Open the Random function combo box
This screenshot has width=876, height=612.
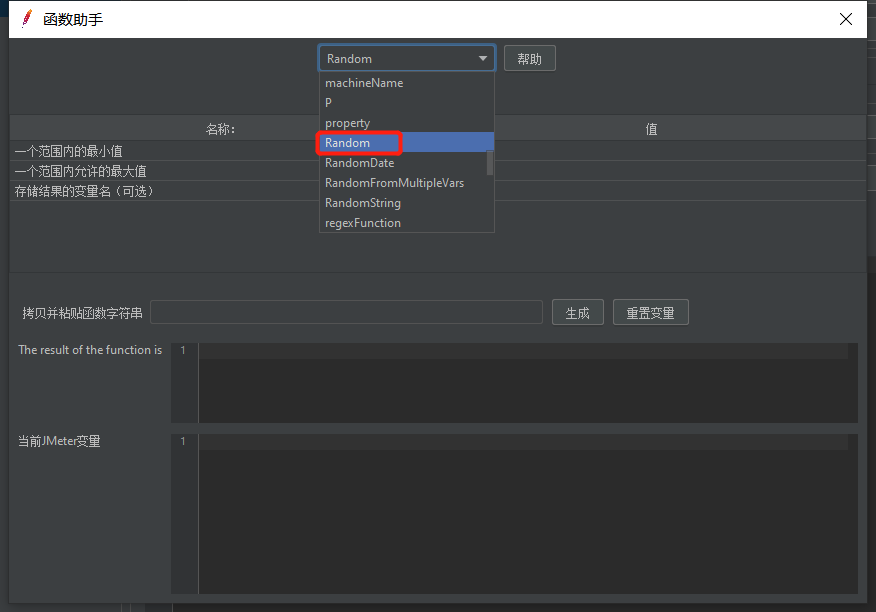tap(407, 58)
